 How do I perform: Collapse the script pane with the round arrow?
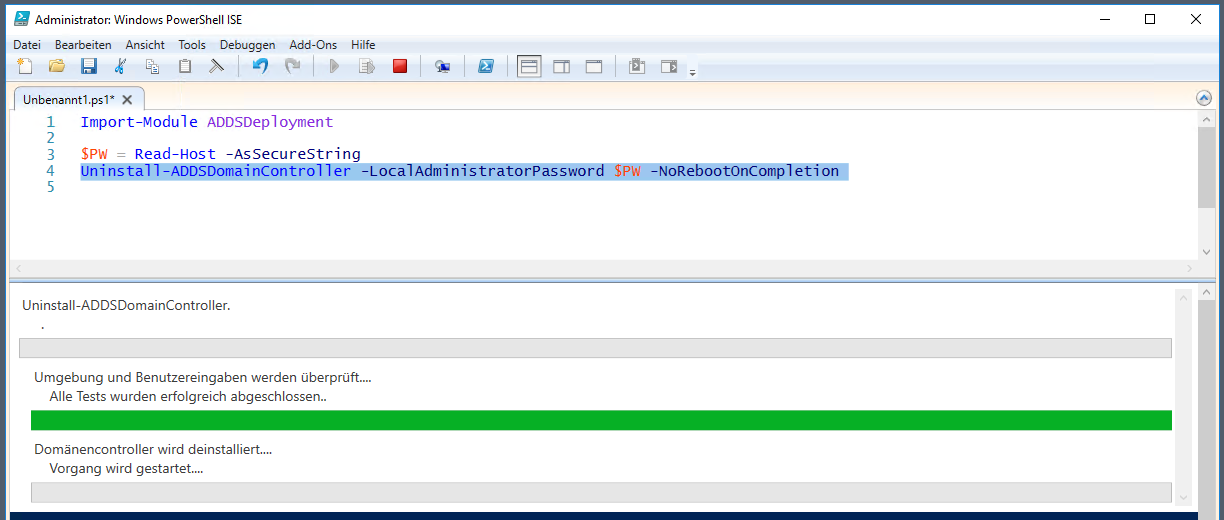click(x=1204, y=98)
